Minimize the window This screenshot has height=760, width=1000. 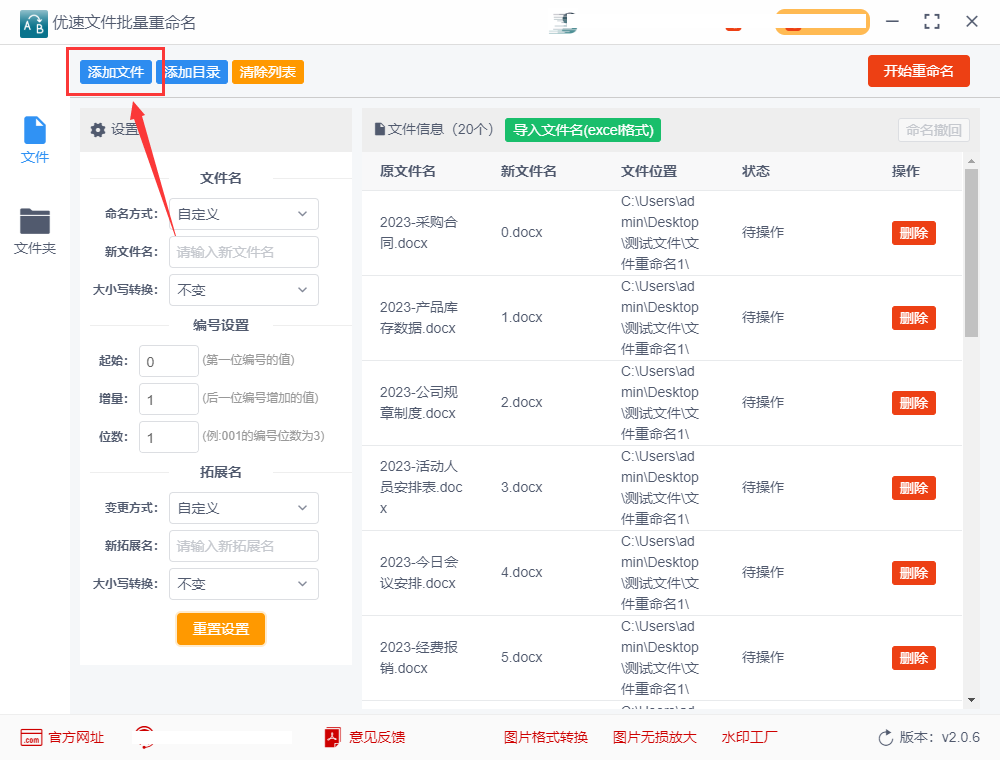point(892,22)
